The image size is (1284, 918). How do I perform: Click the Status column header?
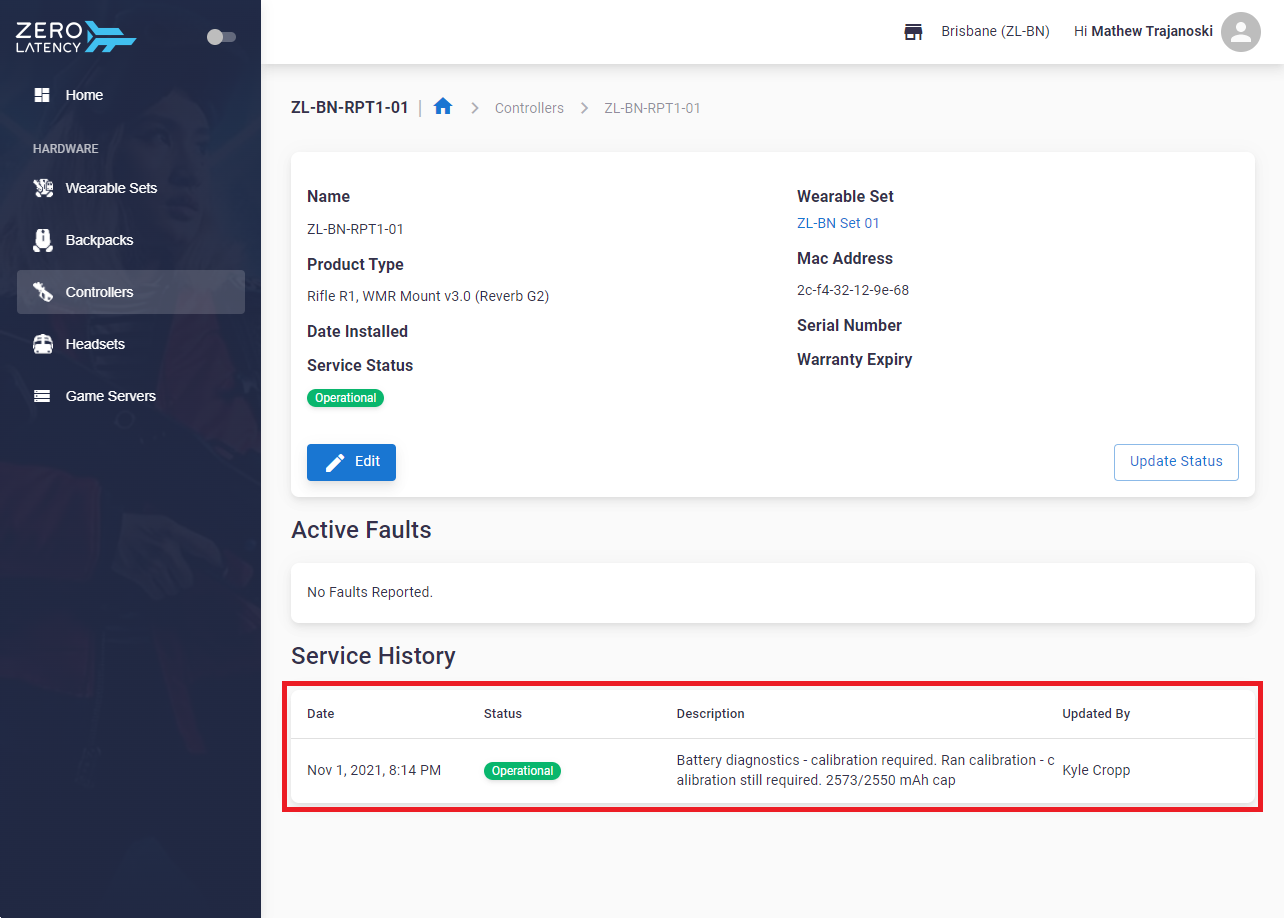(503, 714)
